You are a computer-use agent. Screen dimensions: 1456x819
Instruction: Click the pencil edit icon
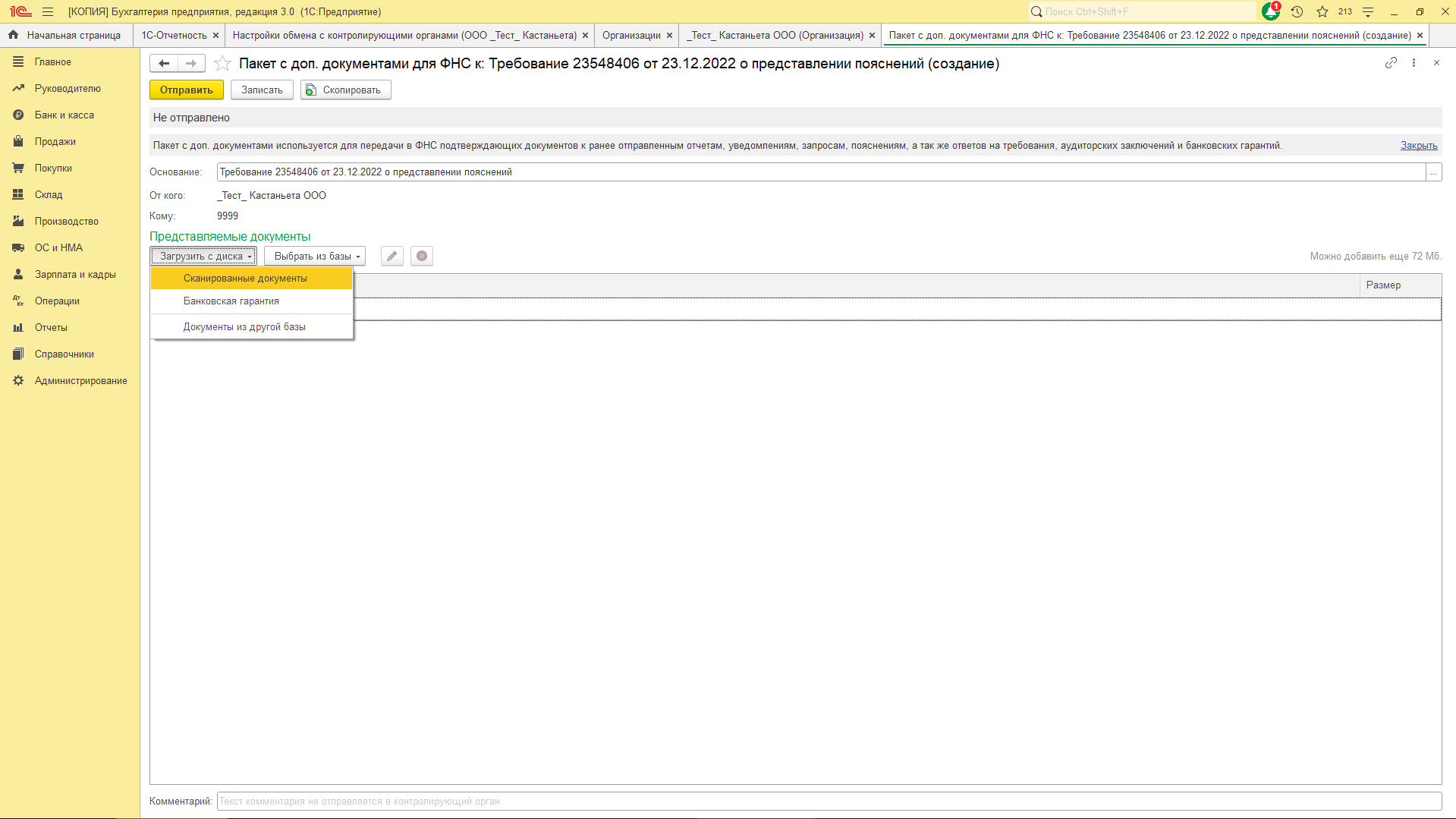[392, 257]
